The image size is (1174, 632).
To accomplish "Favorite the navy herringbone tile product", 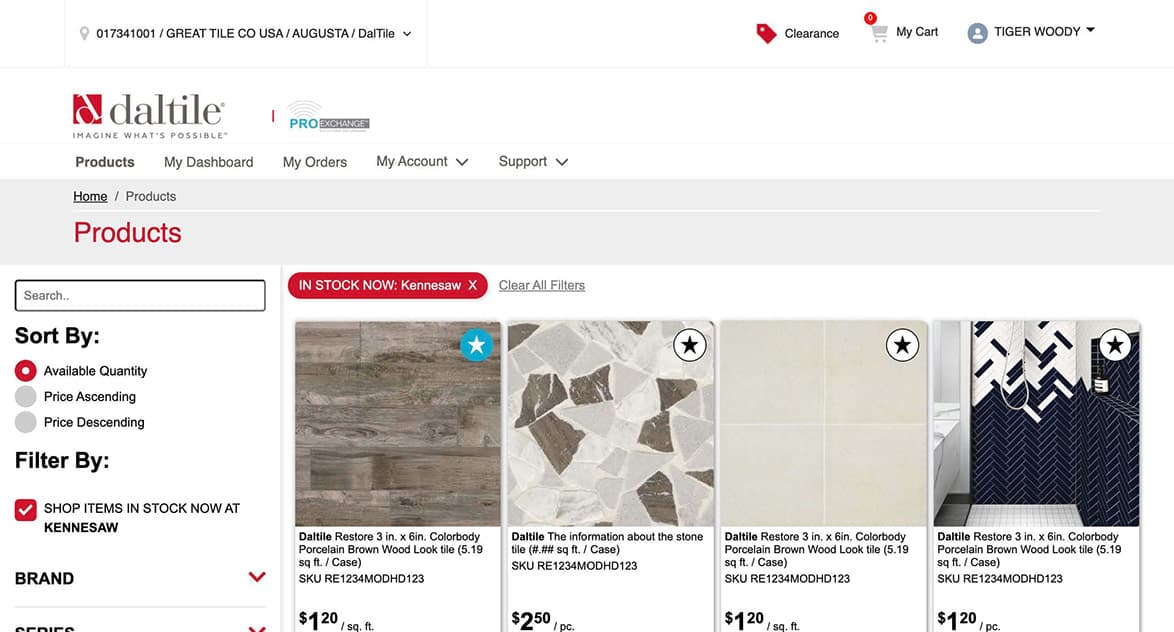I will [x=1115, y=345].
